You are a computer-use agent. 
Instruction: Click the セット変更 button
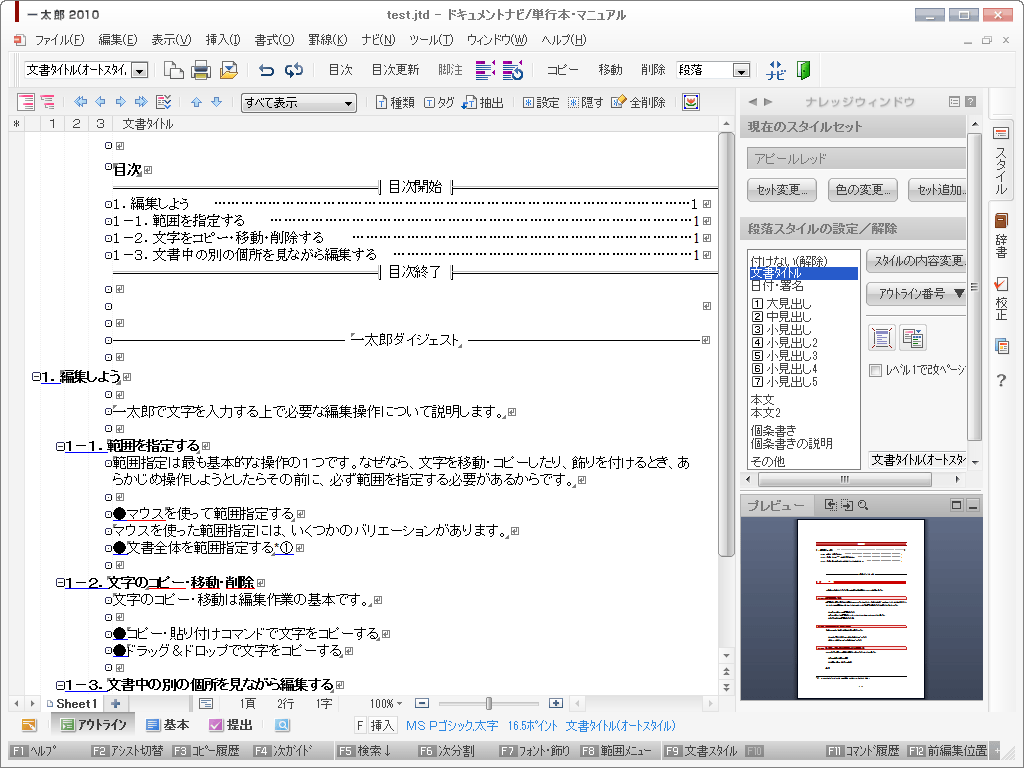click(782, 190)
